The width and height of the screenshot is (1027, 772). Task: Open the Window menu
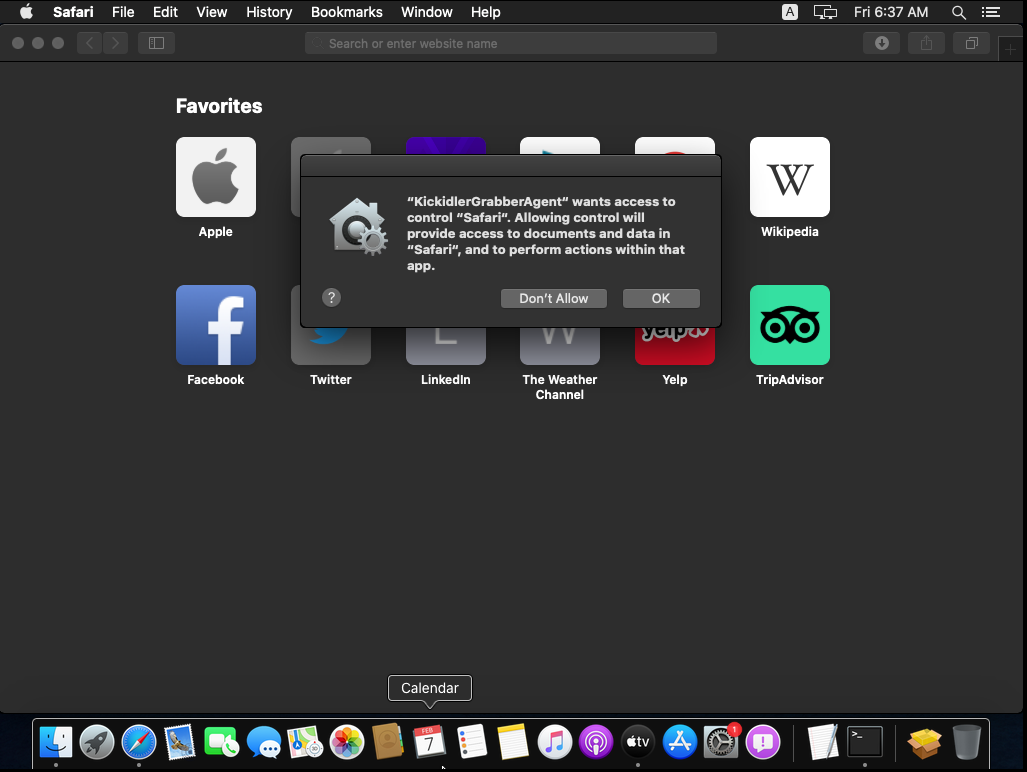click(426, 12)
